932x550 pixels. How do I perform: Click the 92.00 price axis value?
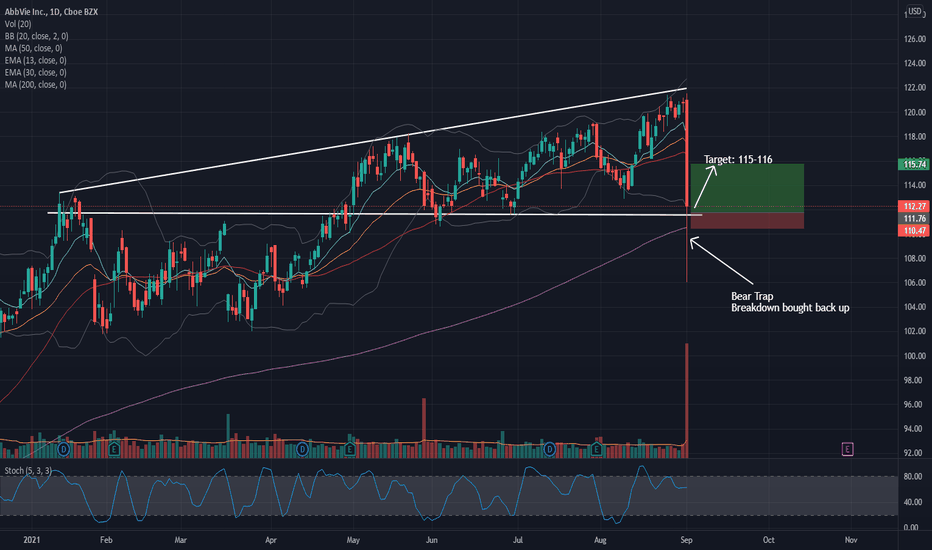pyautogui.click(x=914, y=453)
